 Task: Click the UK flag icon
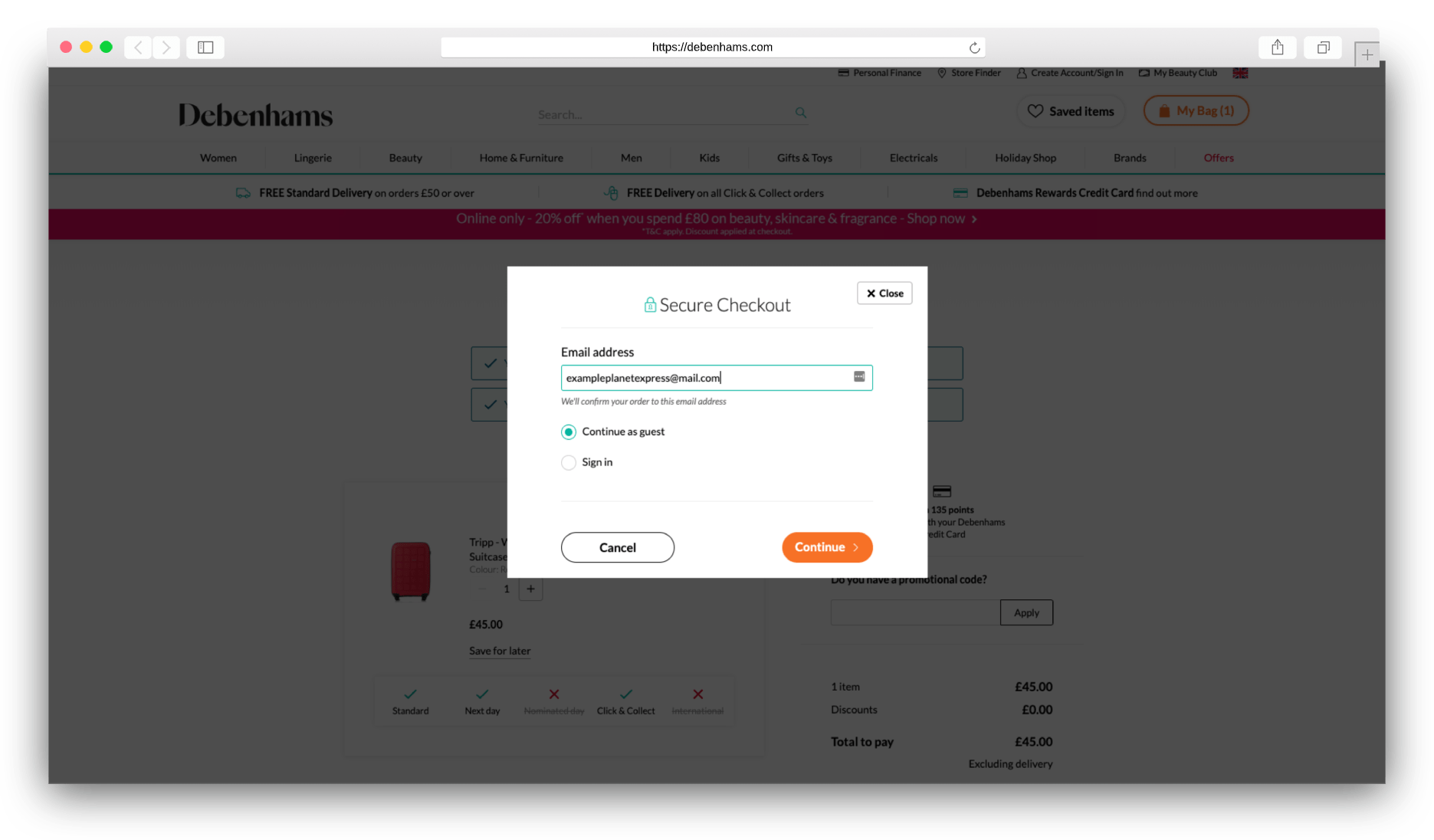1240,73
